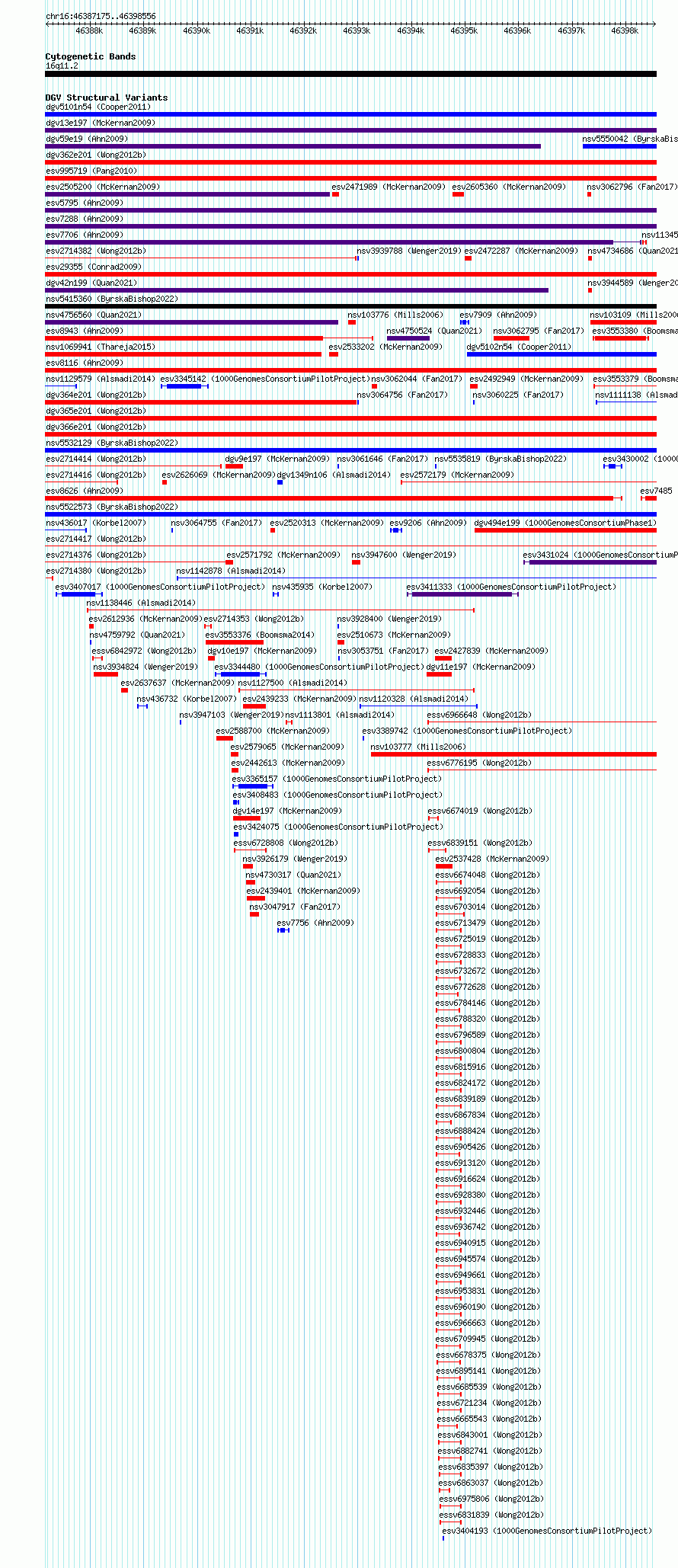The image size is (678, 1568).
Task: Select esv8943 (Ahn2009) variant
Action: [x=85, y=331]
